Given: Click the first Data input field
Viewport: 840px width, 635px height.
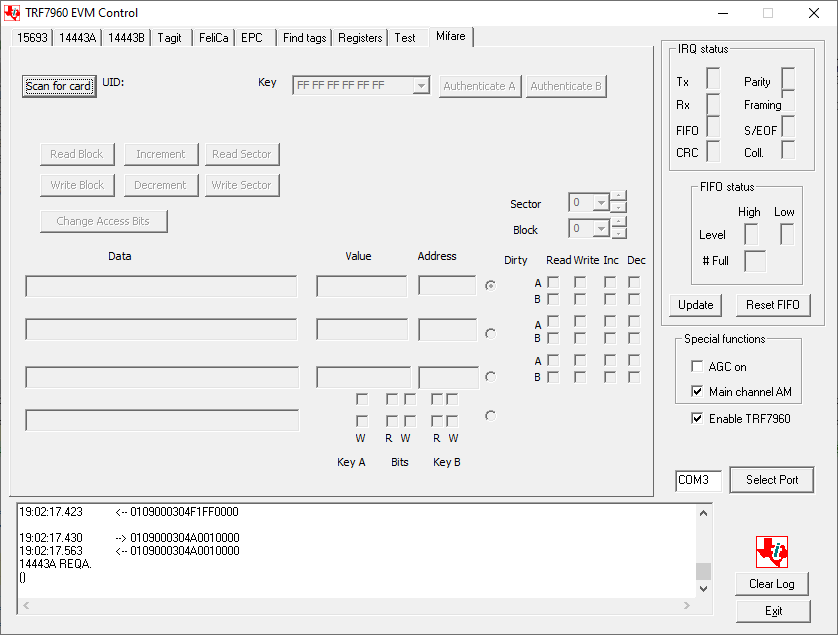Looking at the screenshot, I should tap(161, 286).
